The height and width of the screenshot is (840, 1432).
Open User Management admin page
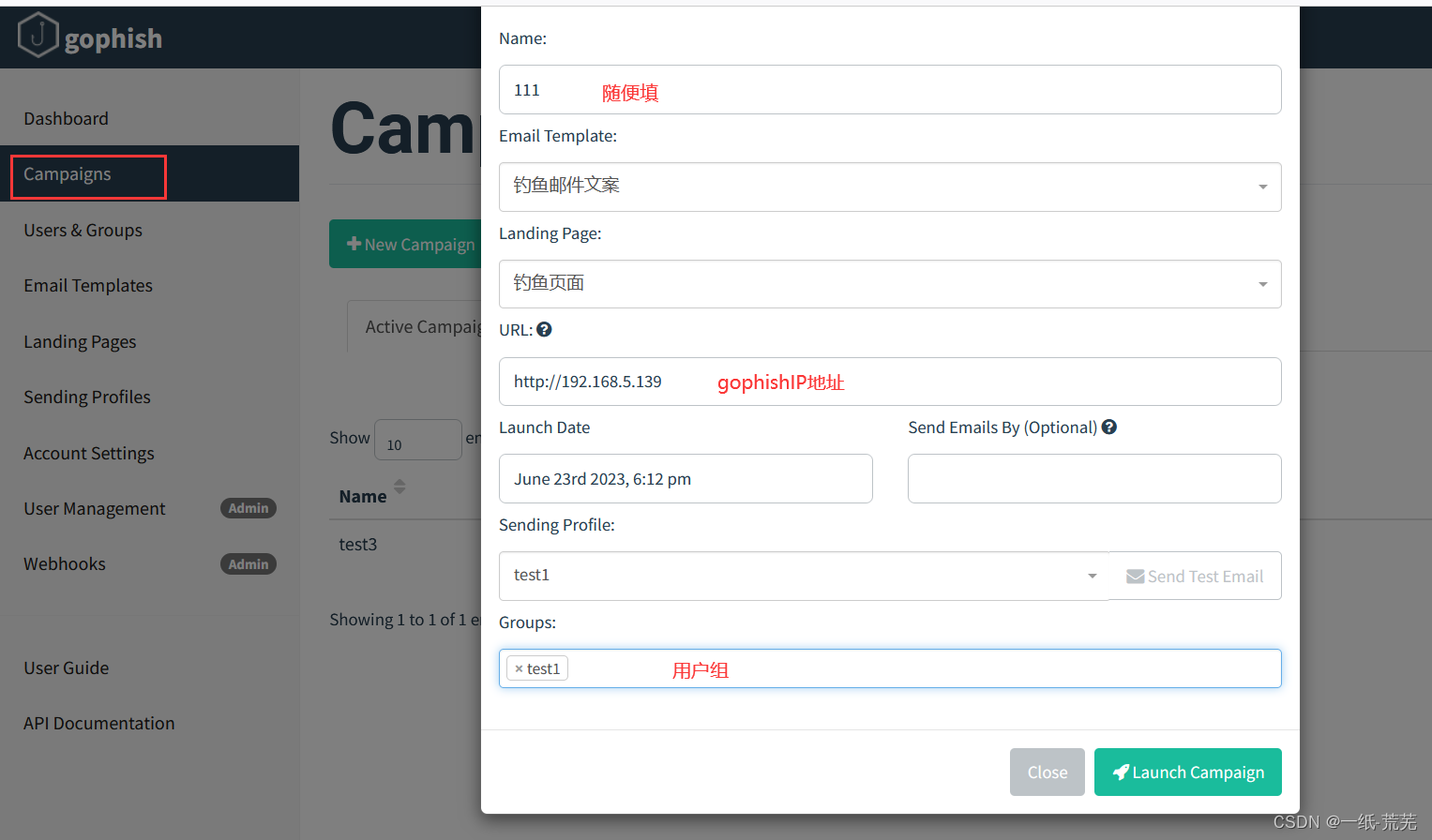pyautogui.click(x=94, y=508)
